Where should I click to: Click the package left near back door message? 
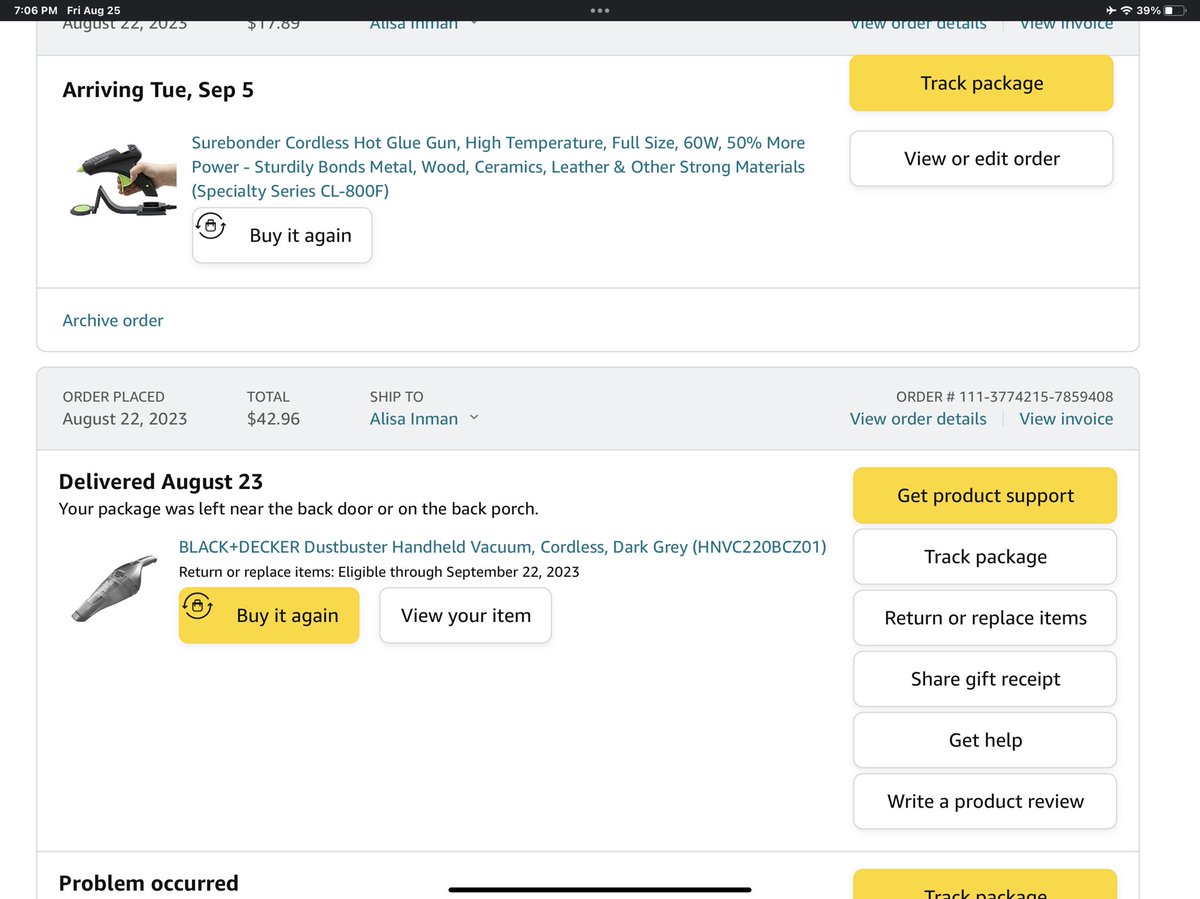[x=299, y=509]
